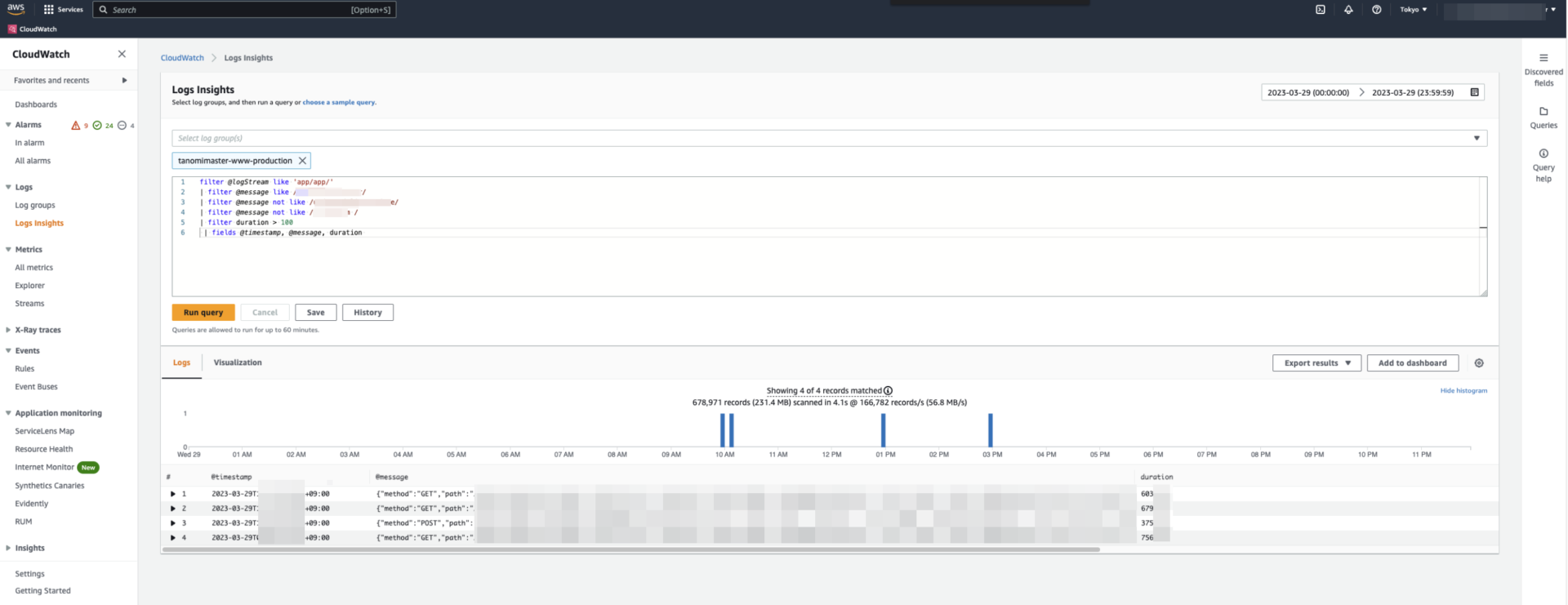Expand result row 2
The image size is (1568, 605).
click(x=172, y=509)
